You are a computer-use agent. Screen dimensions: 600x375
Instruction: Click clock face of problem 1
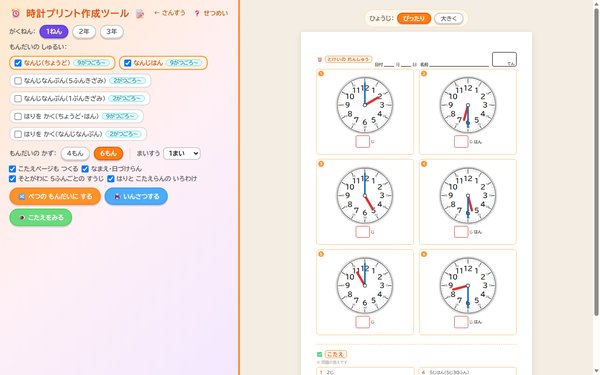pyautogui.click(x=365, y=105)
